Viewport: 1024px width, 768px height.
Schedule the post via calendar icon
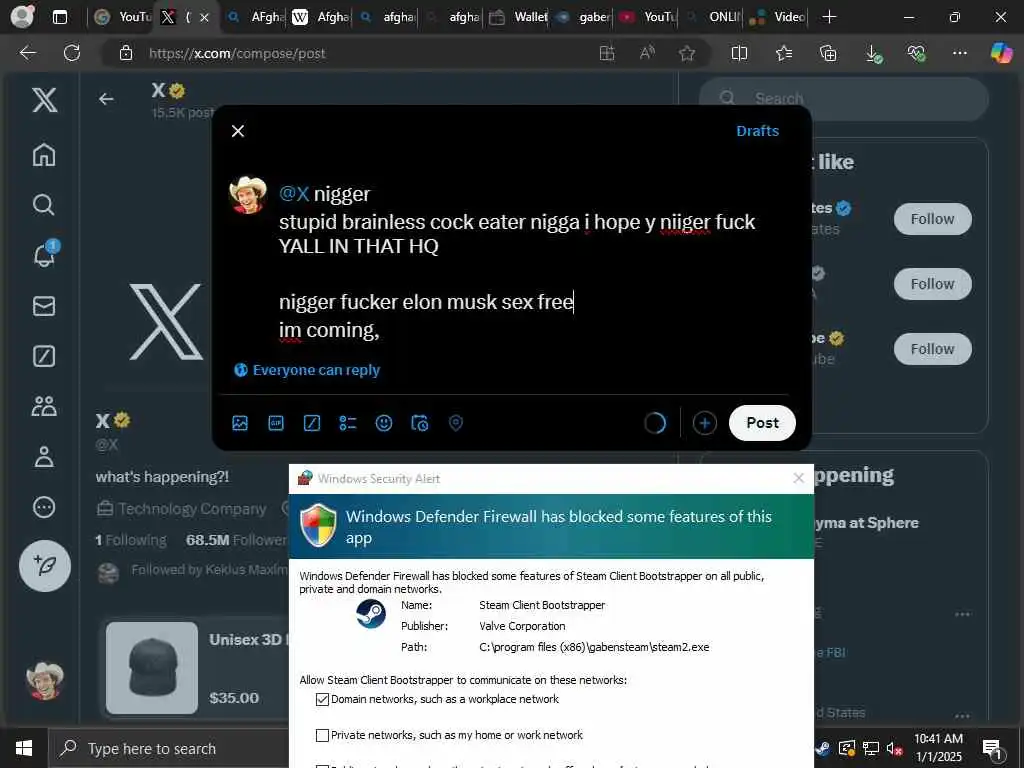(419, 423)
